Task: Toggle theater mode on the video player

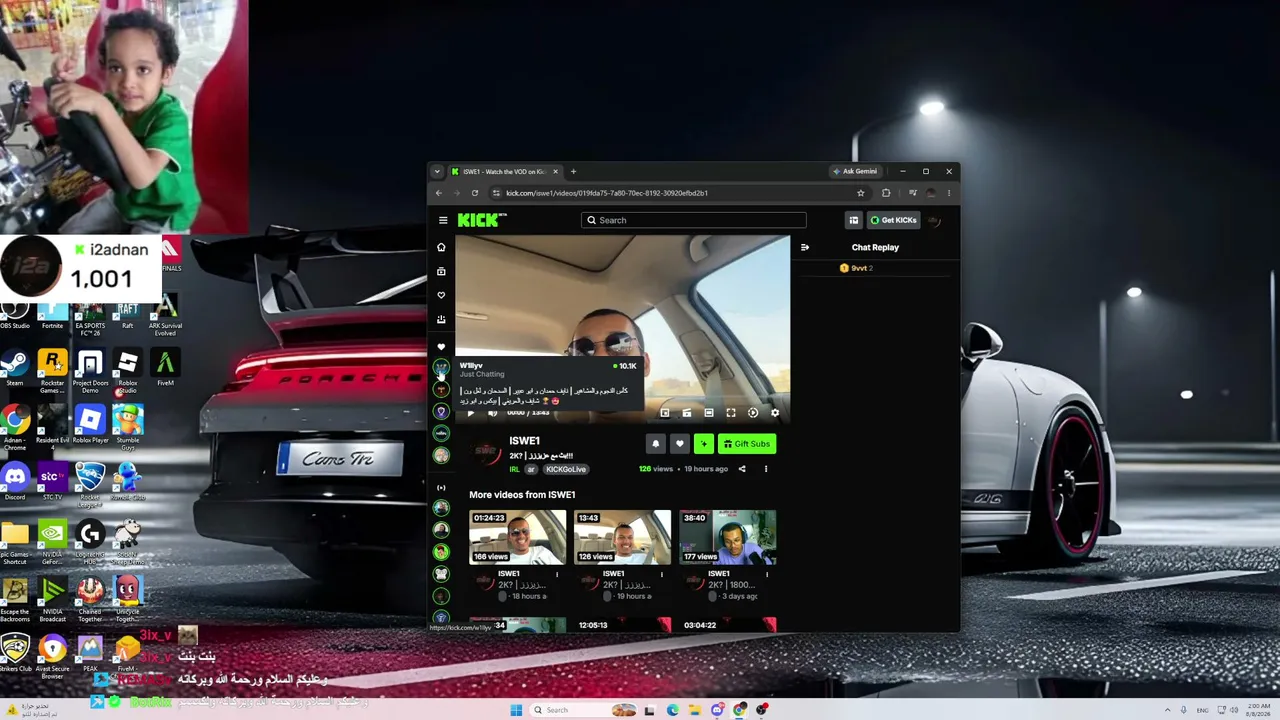Action: pyautogui.click(x=709, y=413)
